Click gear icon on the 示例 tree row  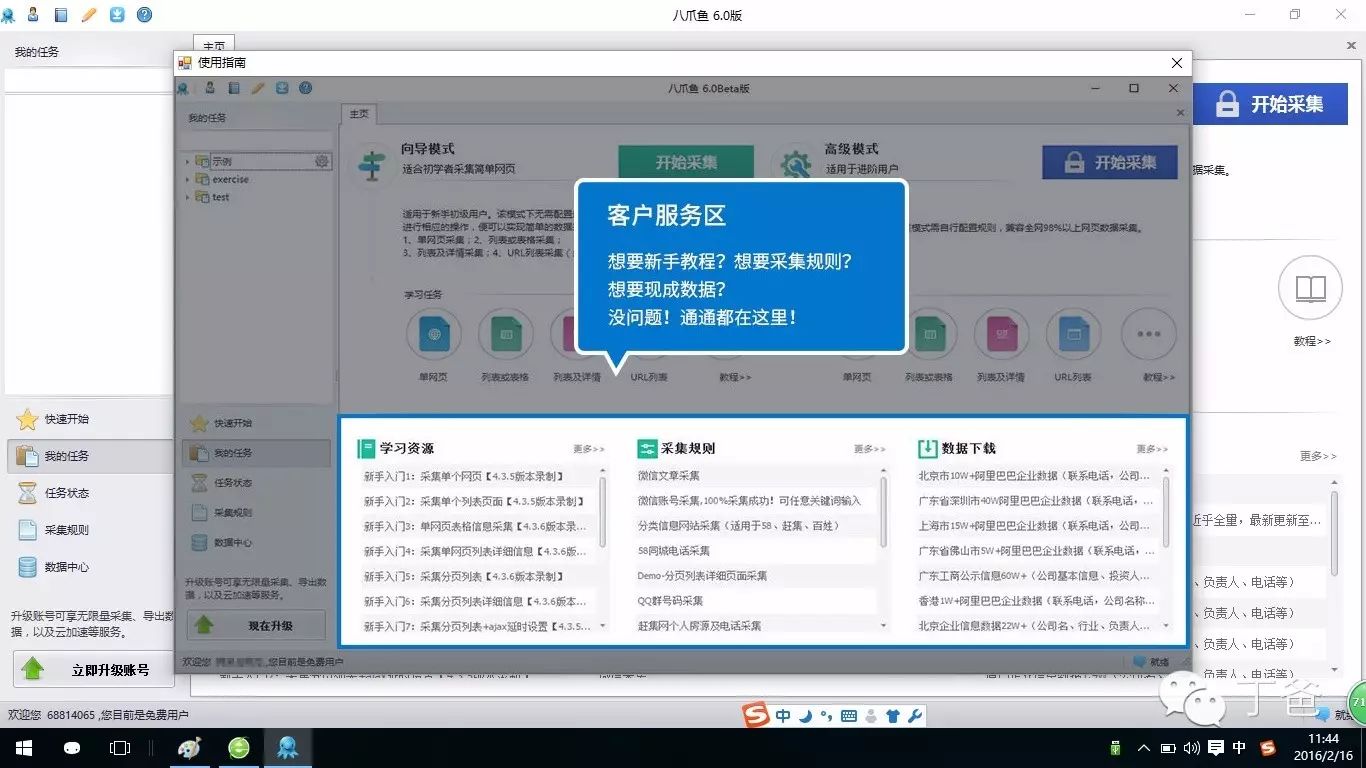point(321,161)
